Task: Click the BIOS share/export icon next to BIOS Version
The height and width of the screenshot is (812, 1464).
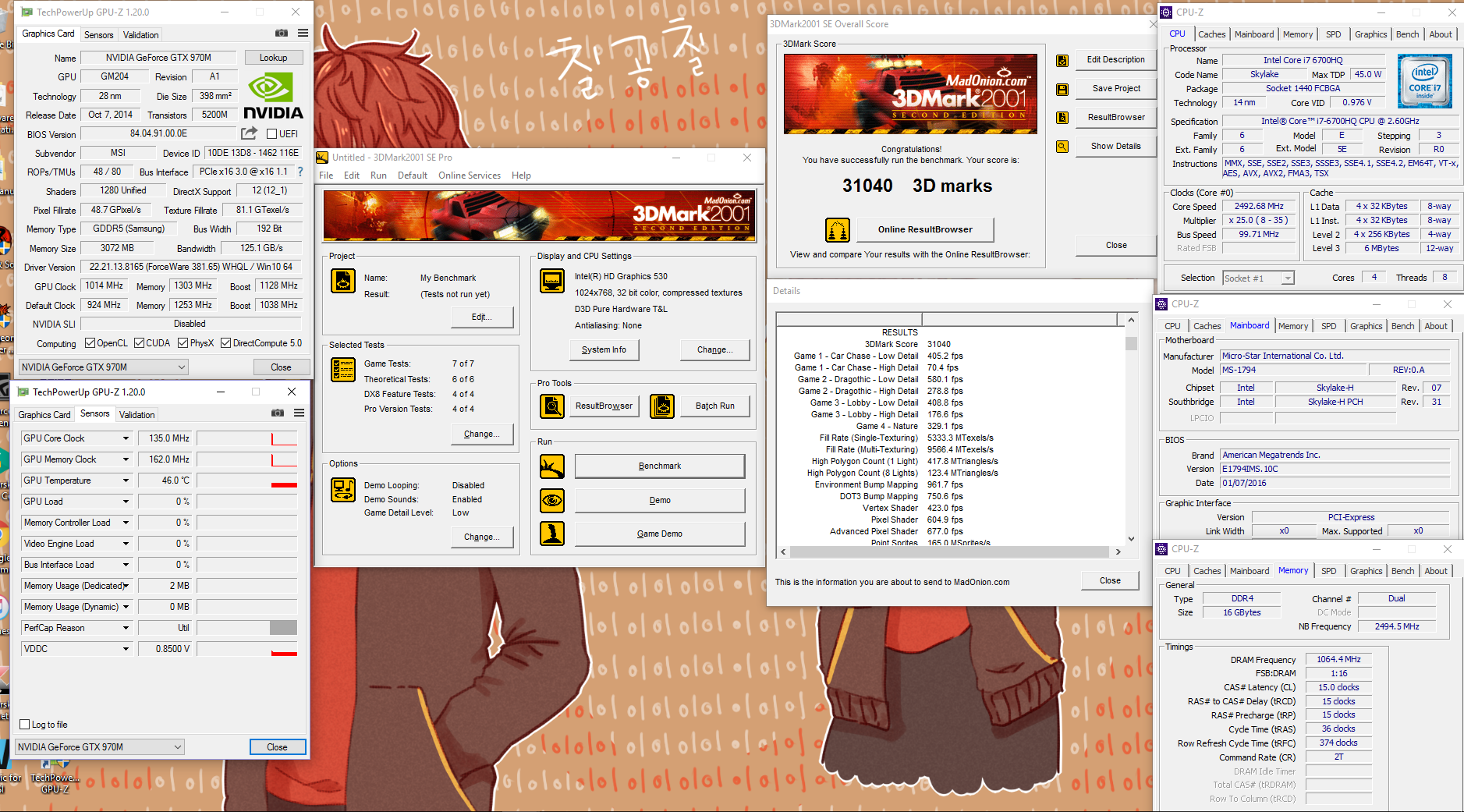Action: tap(249, 133)
